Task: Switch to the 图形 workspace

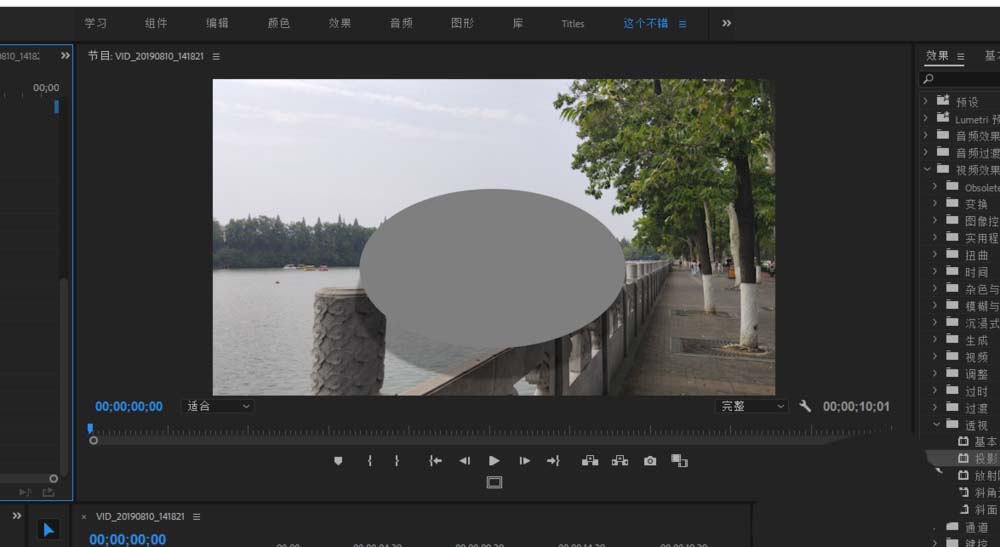Action: pyautogui.click(x=462, y=24)
